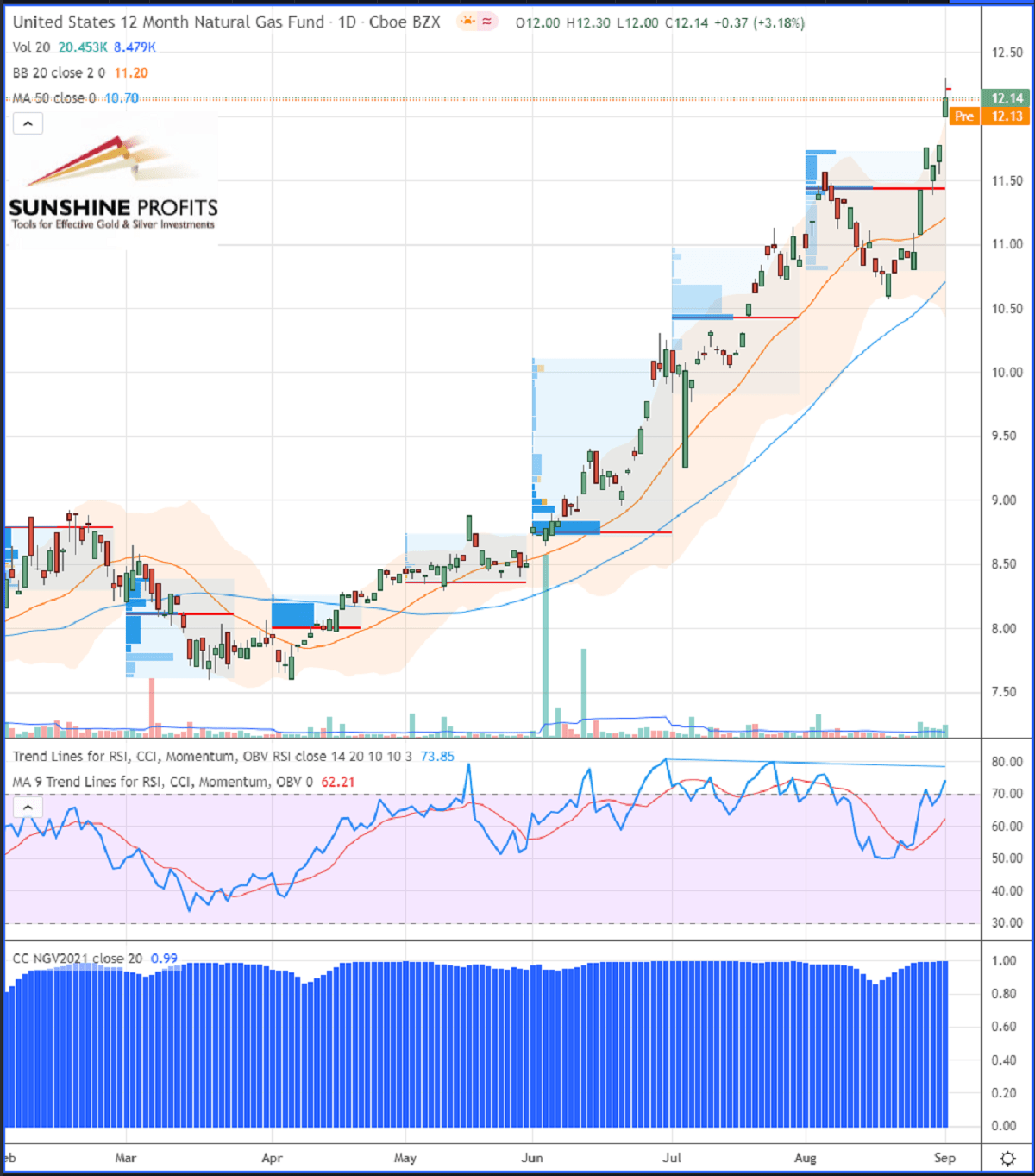
Task: Collapse the RSI pane indicator legend
Action: tap(28, 808)
